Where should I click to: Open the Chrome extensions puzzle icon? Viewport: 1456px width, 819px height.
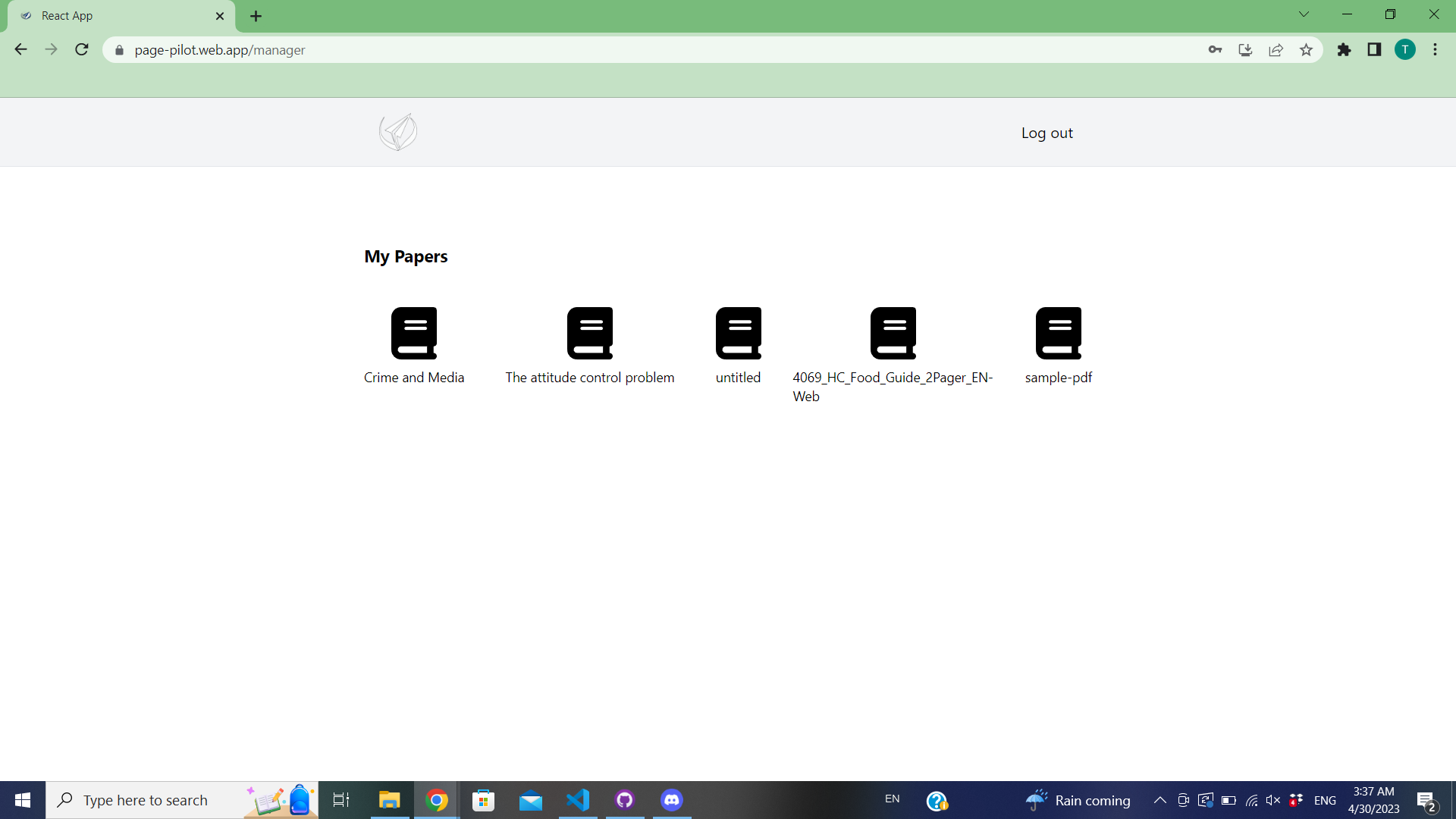point(1344,50)
